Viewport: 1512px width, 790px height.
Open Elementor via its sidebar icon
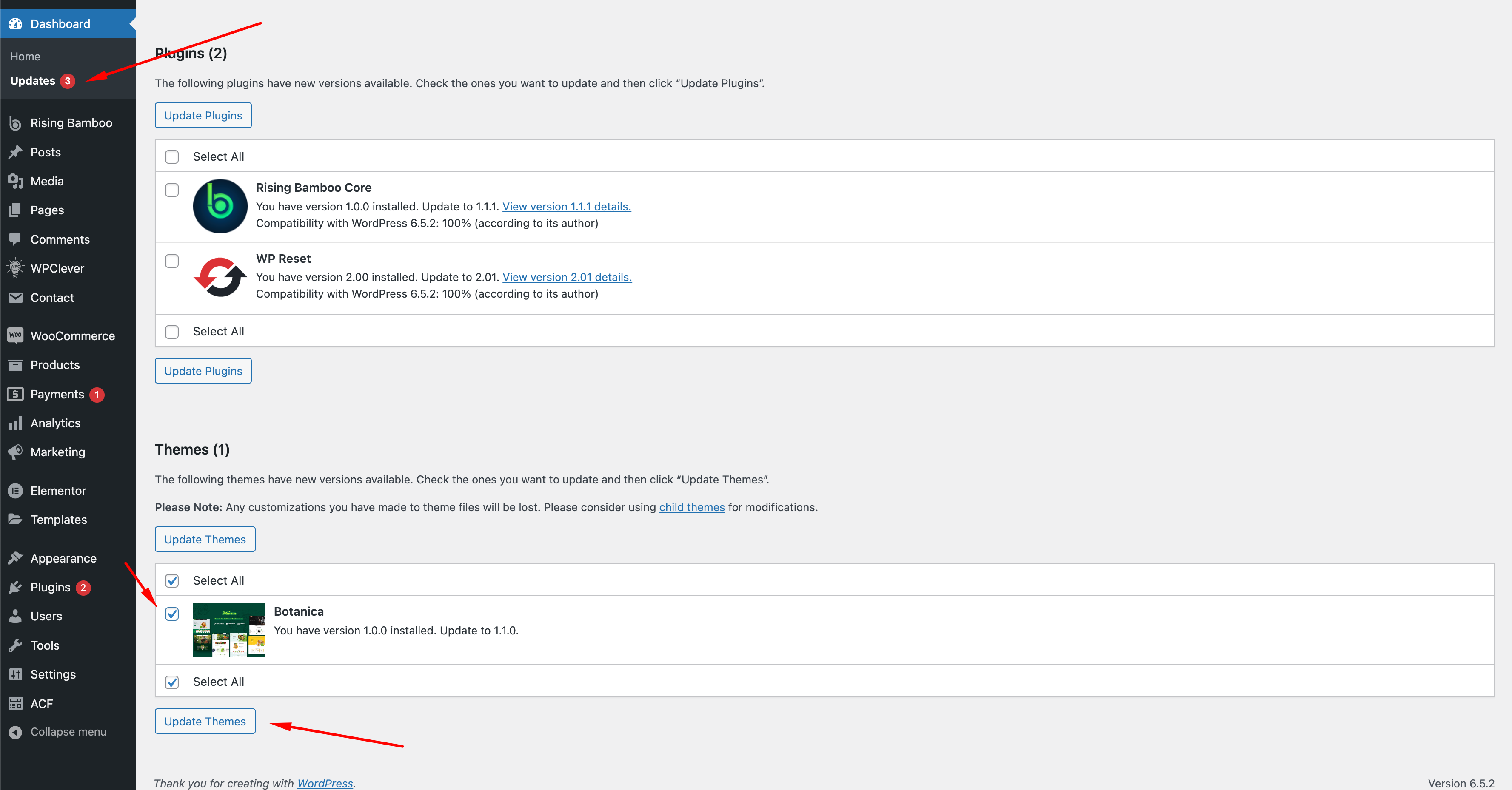coord(15,491)
